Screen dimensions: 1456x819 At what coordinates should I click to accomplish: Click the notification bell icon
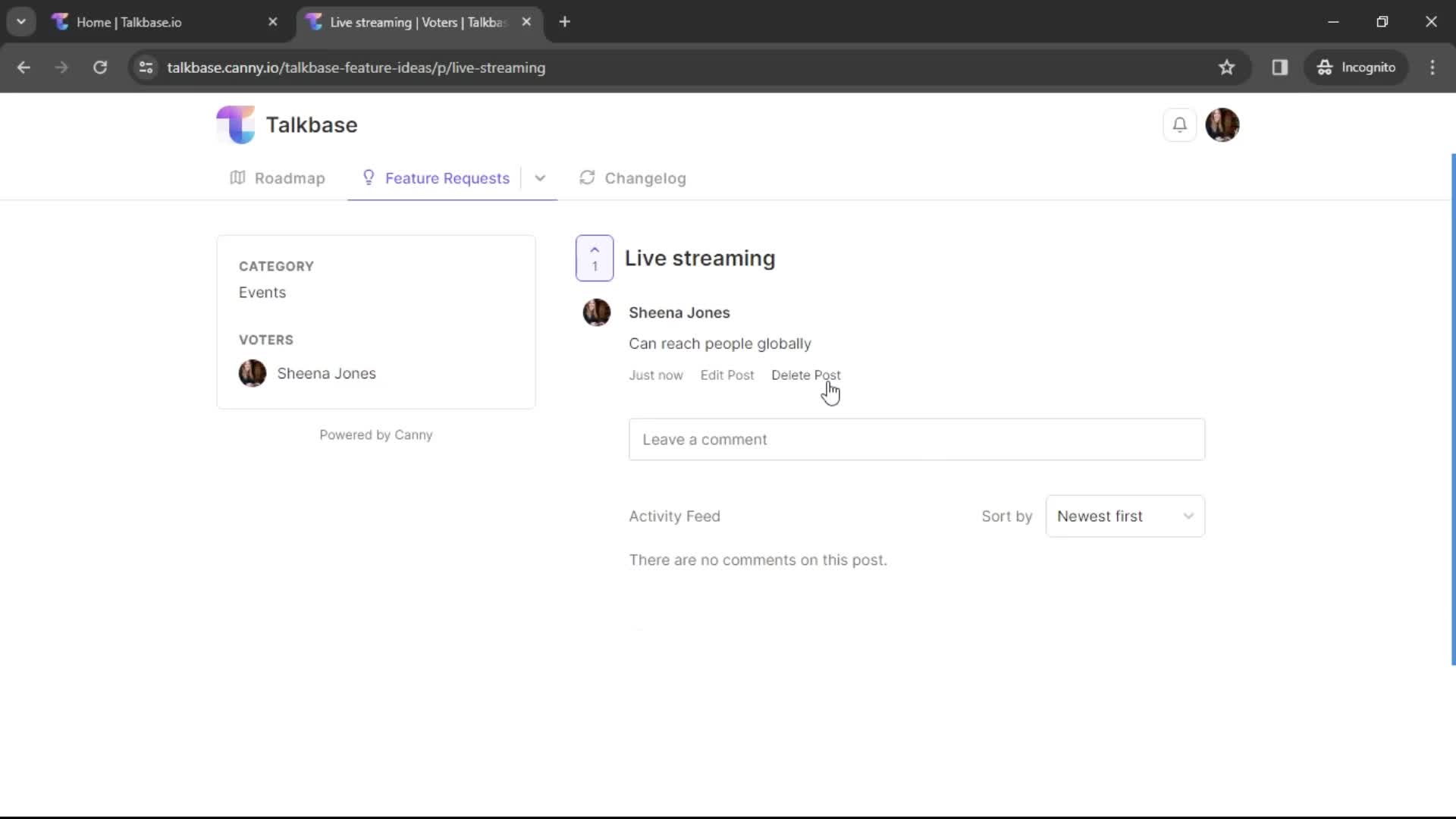[x=1179, y=124]
